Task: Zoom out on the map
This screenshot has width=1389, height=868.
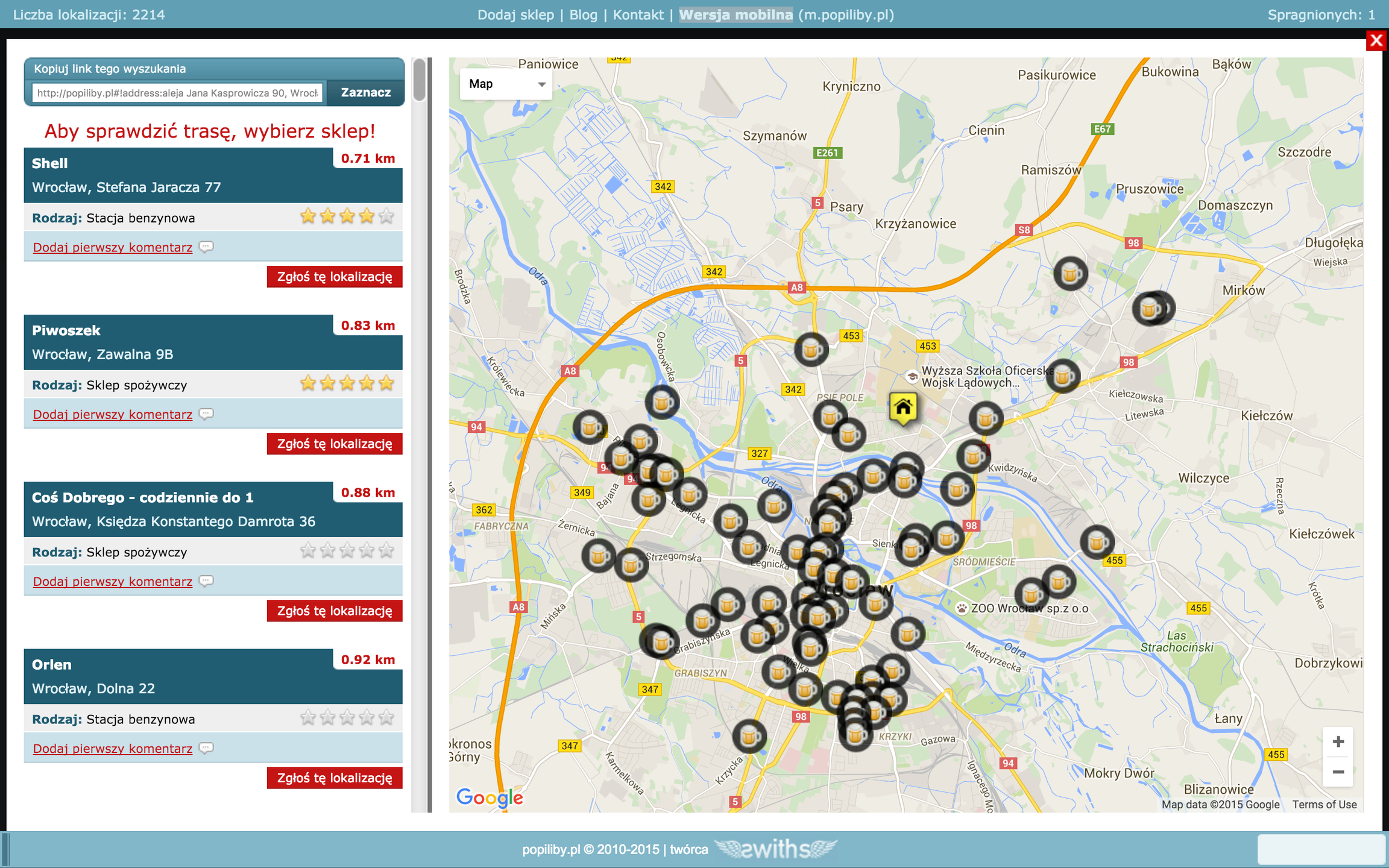Action: point(1338,772)
